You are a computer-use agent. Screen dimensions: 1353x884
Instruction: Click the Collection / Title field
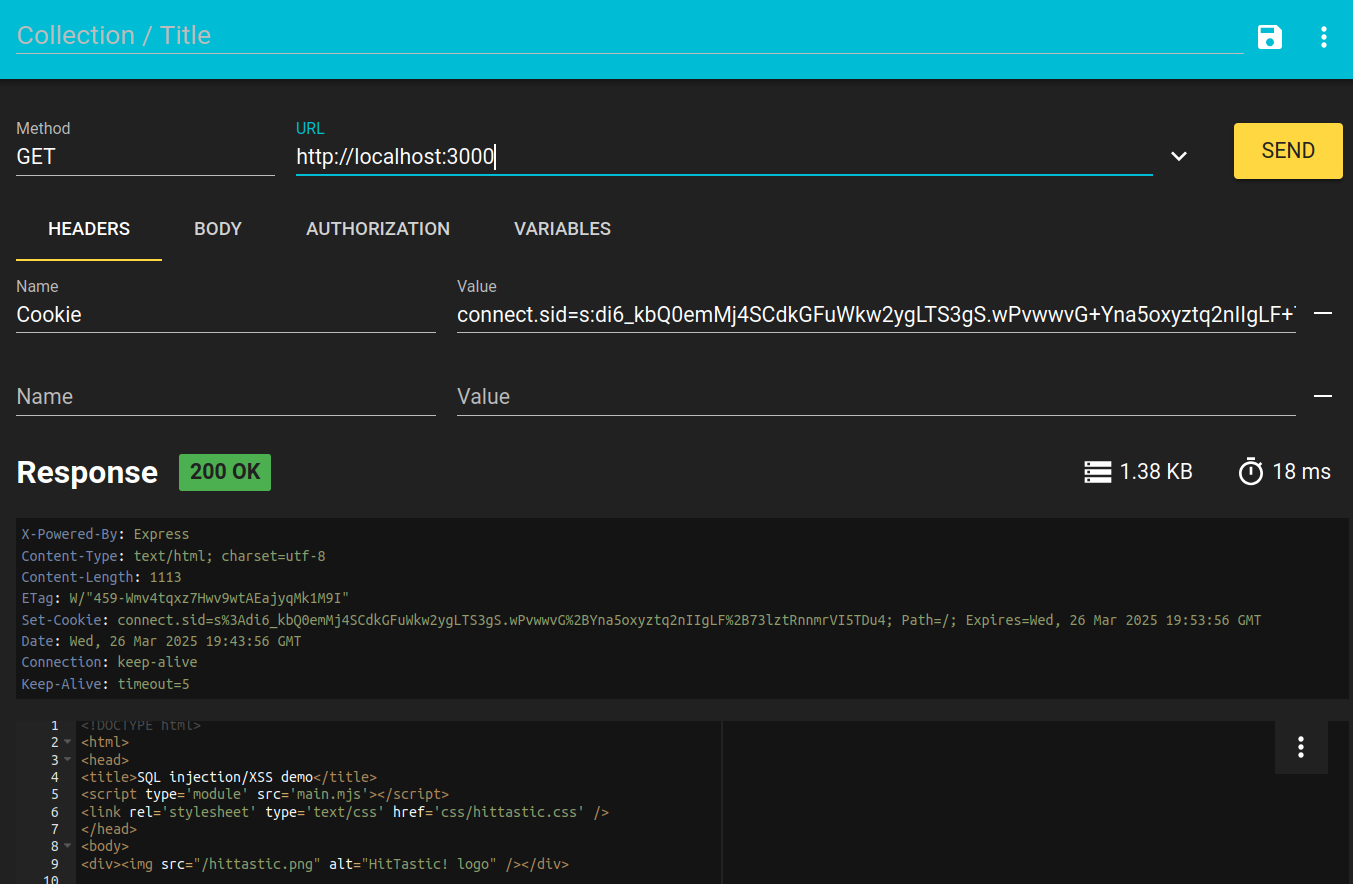click(630, 35)
